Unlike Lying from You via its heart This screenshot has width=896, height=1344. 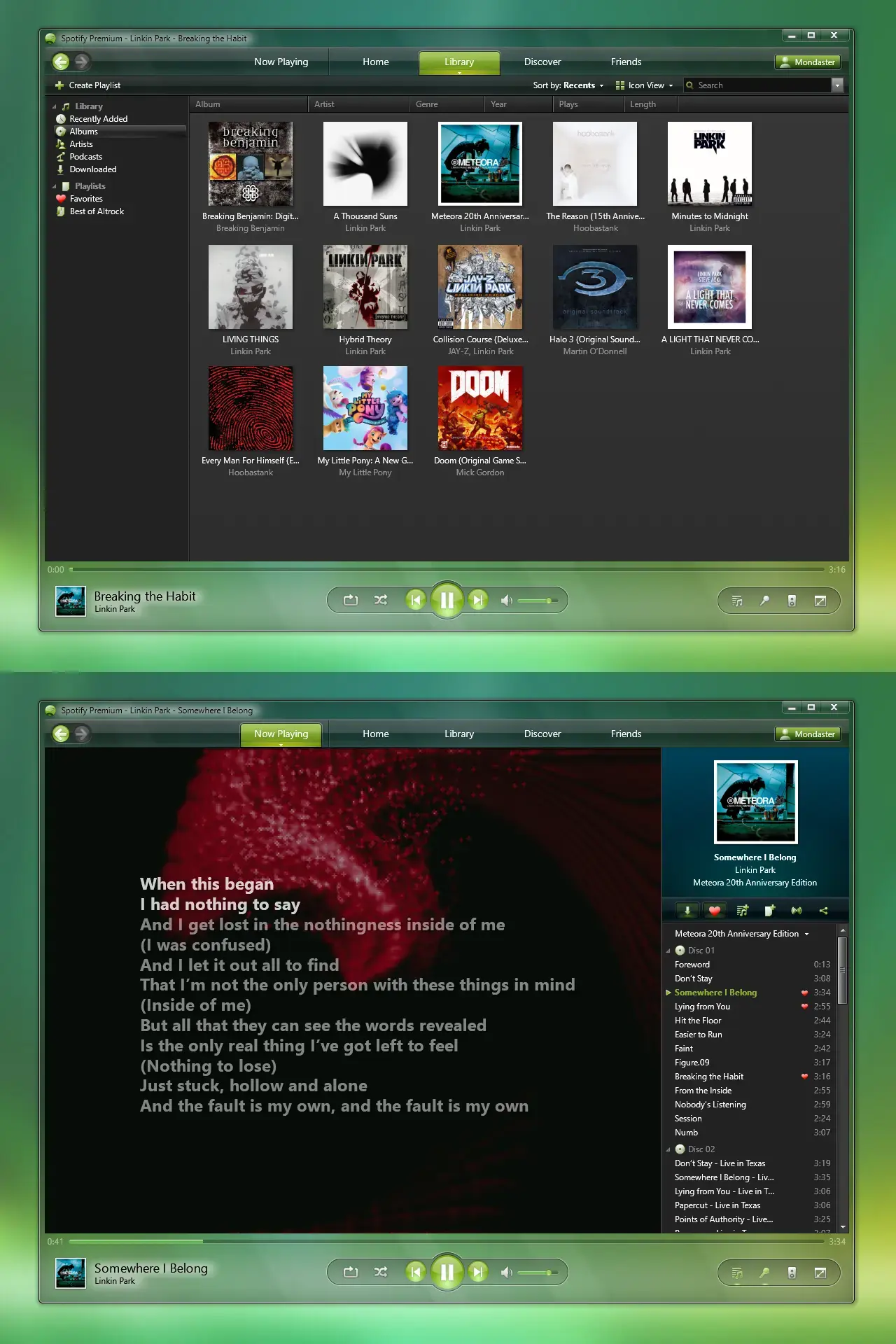(804, 1007)
